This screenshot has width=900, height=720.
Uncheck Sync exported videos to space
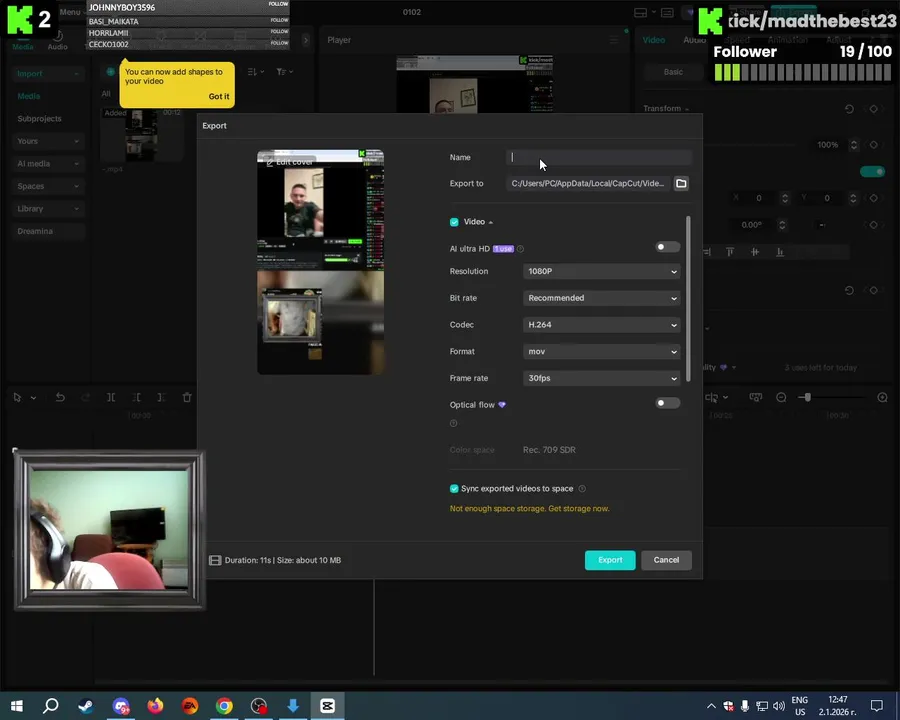coord(454,489)
